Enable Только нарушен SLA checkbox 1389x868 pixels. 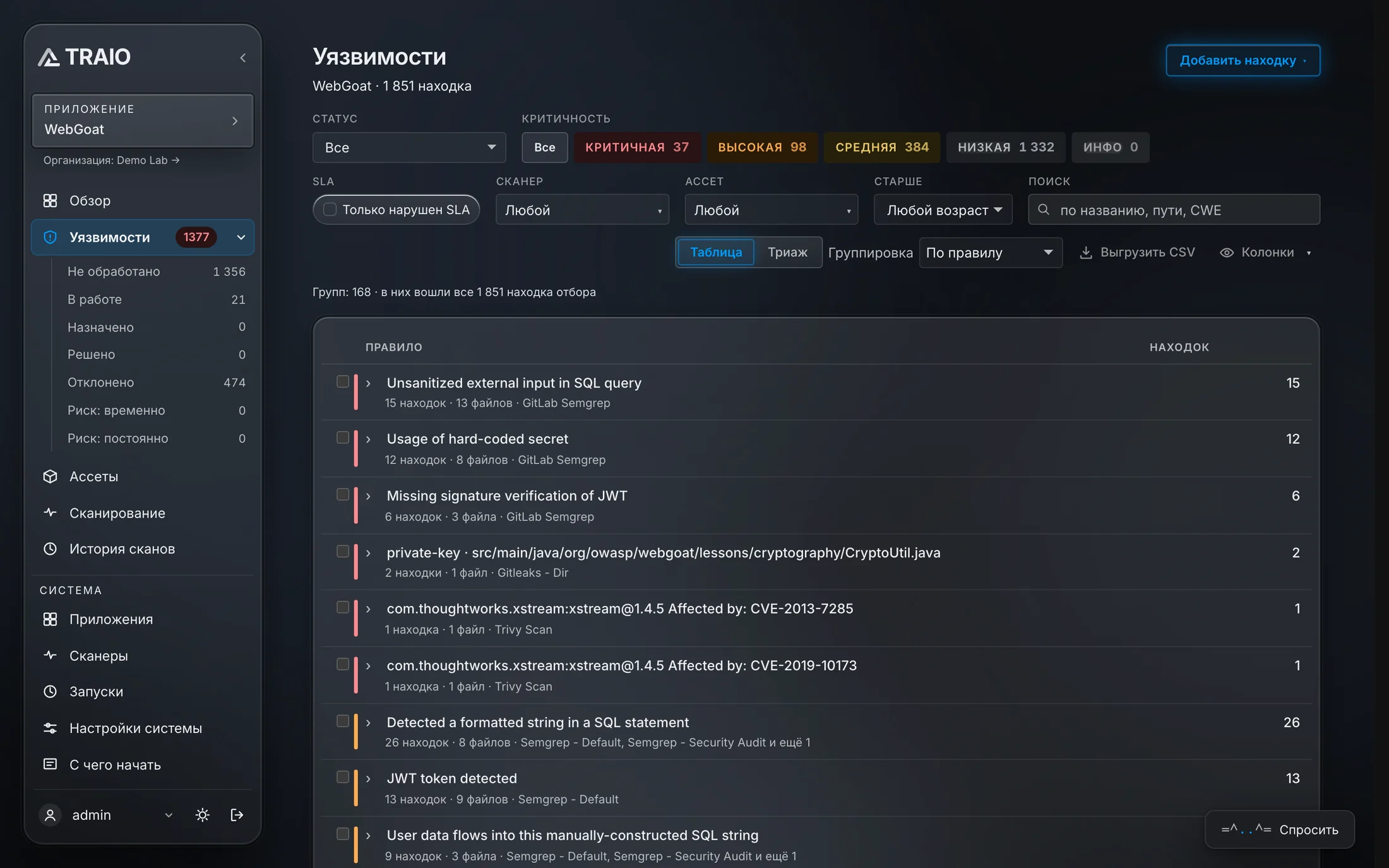coord(330,210)
